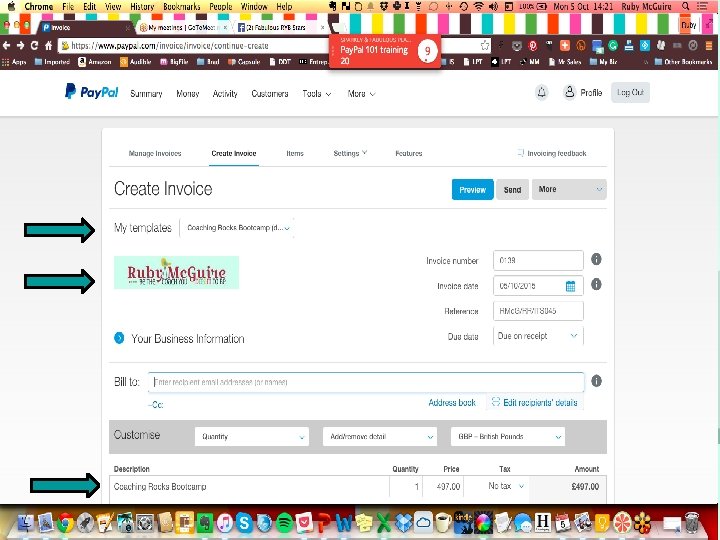Open the Address book link
This screenshot has height=540, width=720.
(452, 403)
